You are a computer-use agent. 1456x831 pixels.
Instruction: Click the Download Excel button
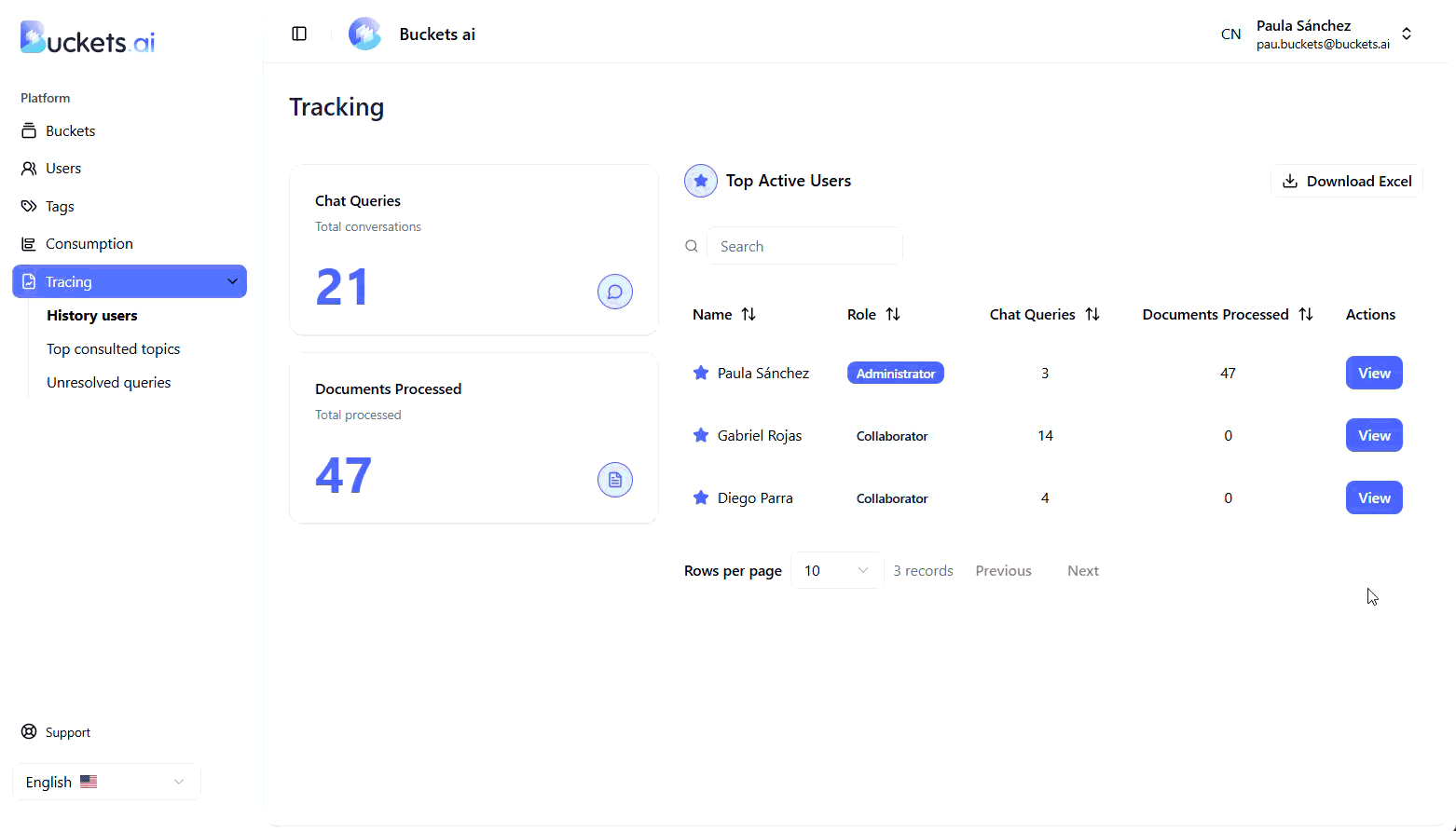[1347, 181]
